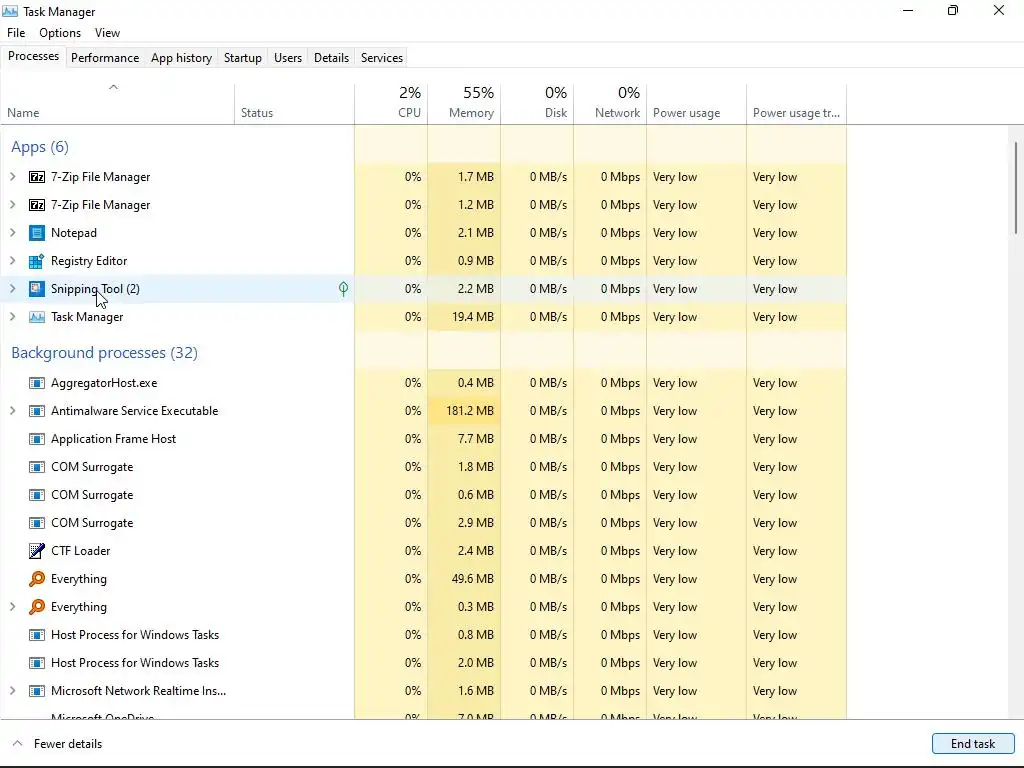Click the vertical scrollbar thumb
Viewport: 1024px width, 768px height.
pyautogui.click(x=1016, y=187)
